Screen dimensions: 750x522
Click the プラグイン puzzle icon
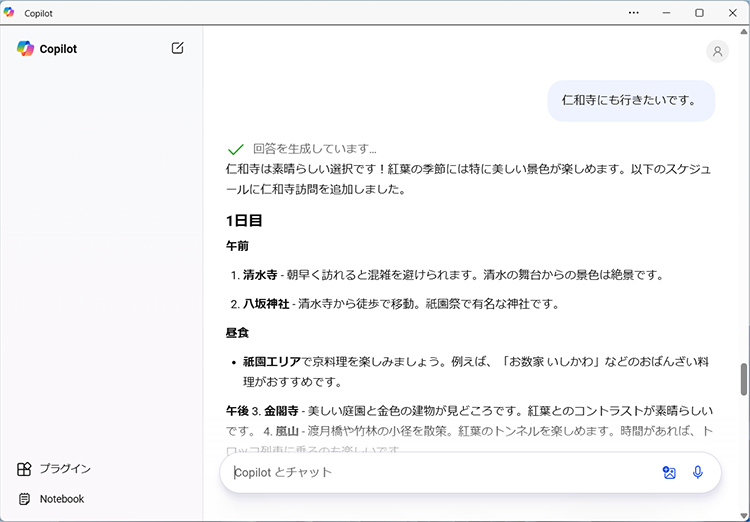point(24,469)
